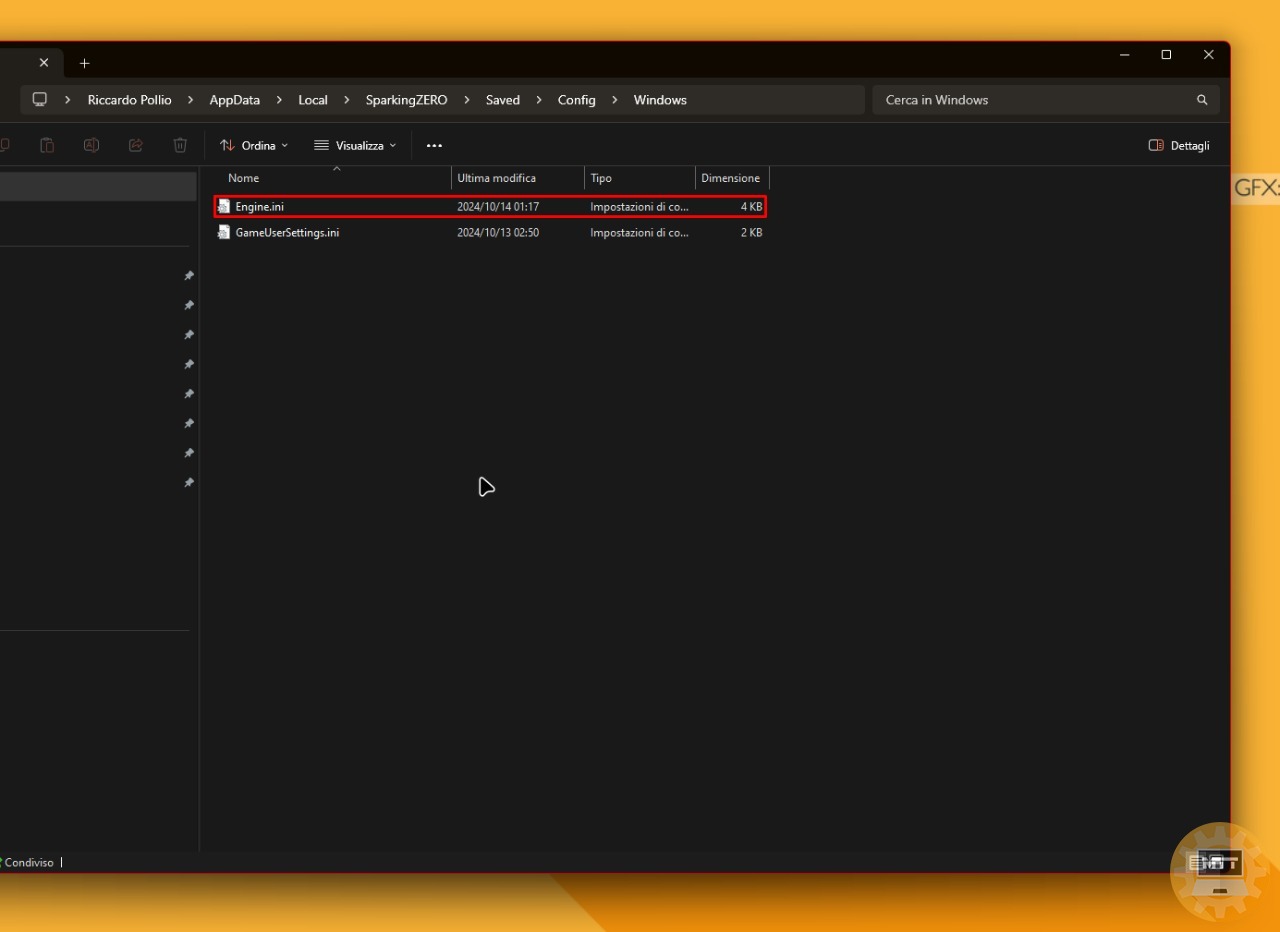This screenshot has height=932, width=1280.
Task: Click the Cerca in Windows search field
Action: [x=1046, y=100]
